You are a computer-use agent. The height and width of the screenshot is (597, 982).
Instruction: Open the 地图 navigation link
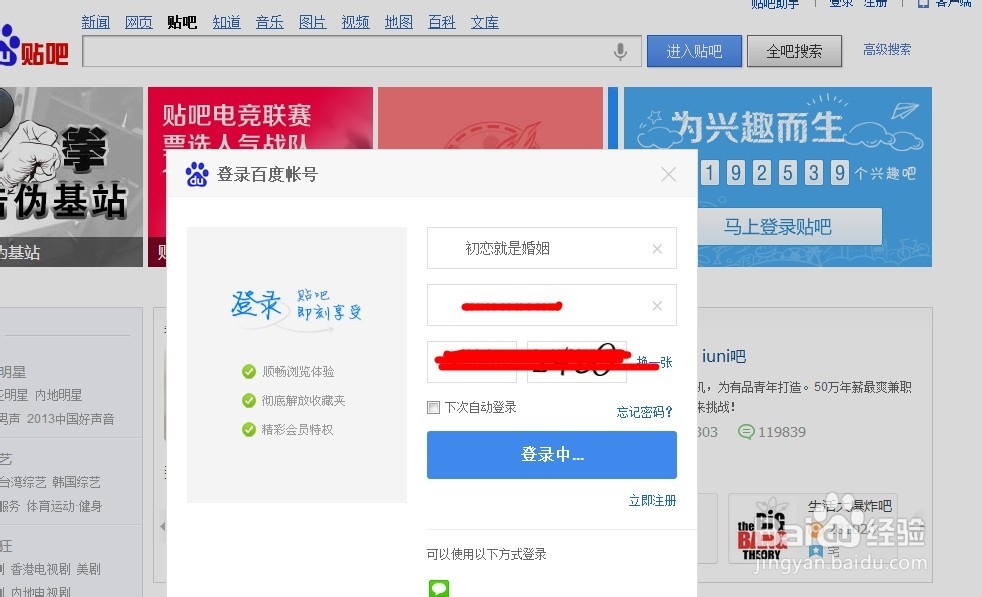point(398,23)
